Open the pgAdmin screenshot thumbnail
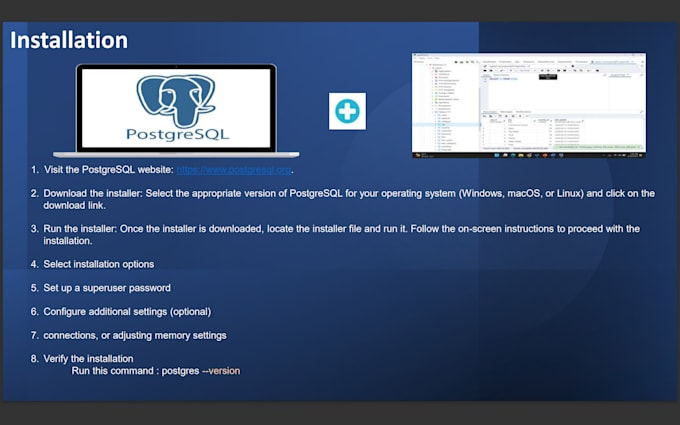This screenshot has height=425, width=680. pos(529,105)
